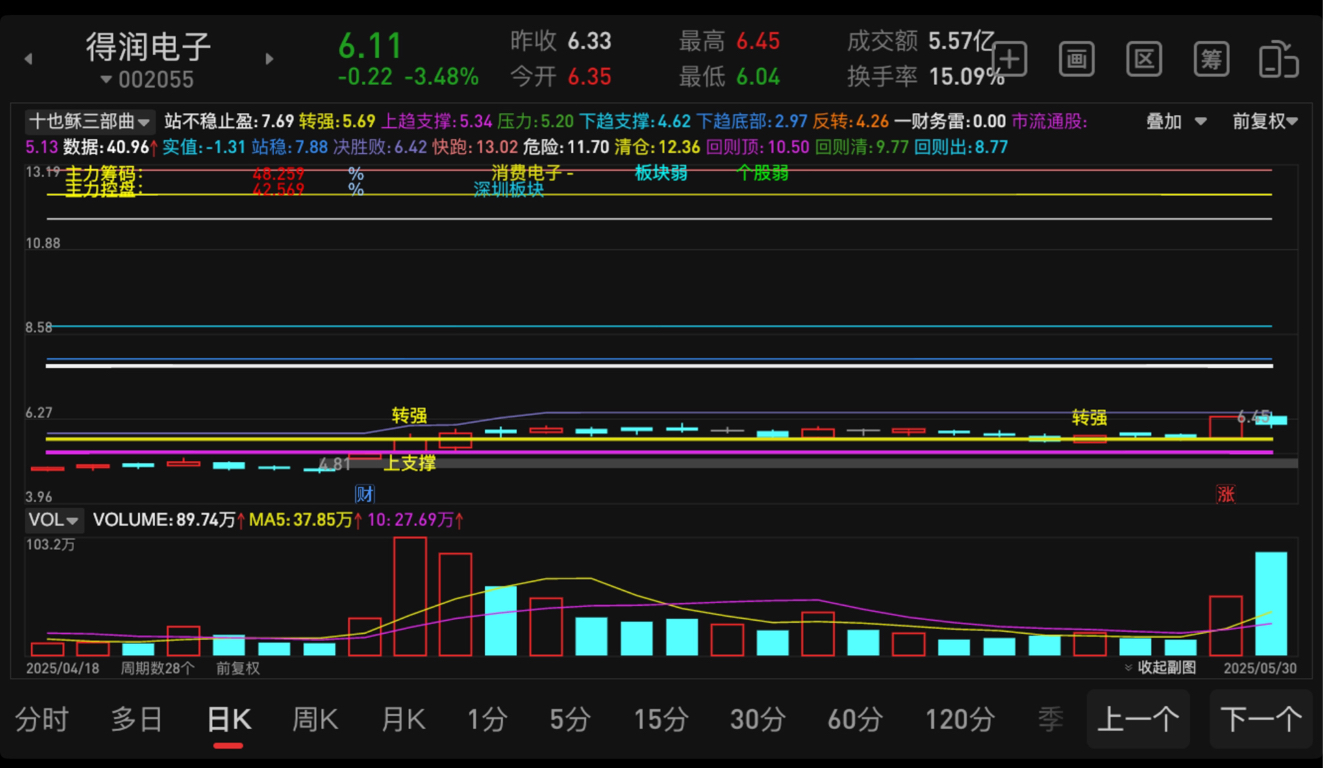1323x768 pixels.
Task: Switch to 分时 tab
Action: point(42,719)
